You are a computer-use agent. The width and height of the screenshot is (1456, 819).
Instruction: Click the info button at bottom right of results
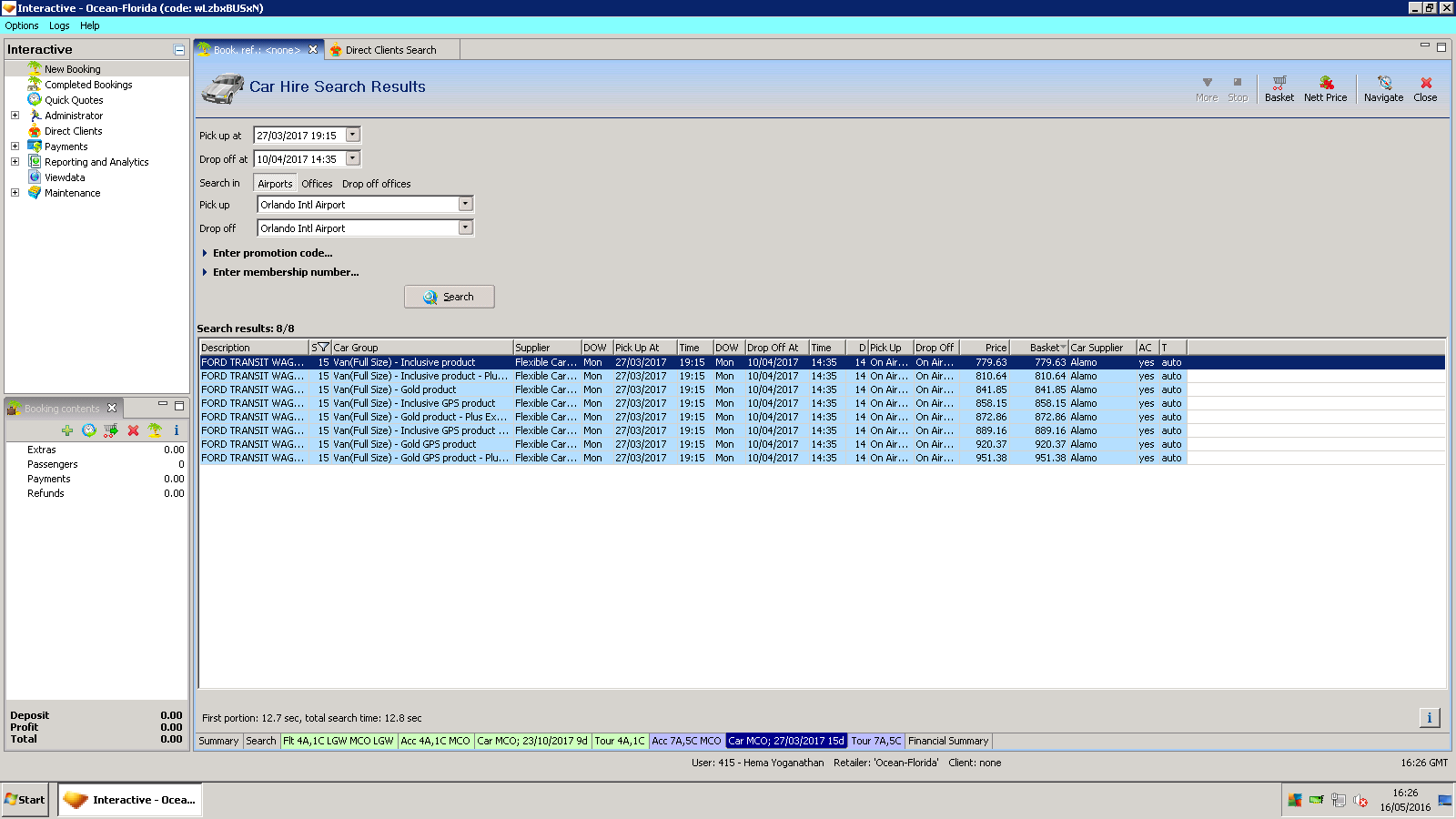[1429, 718]
